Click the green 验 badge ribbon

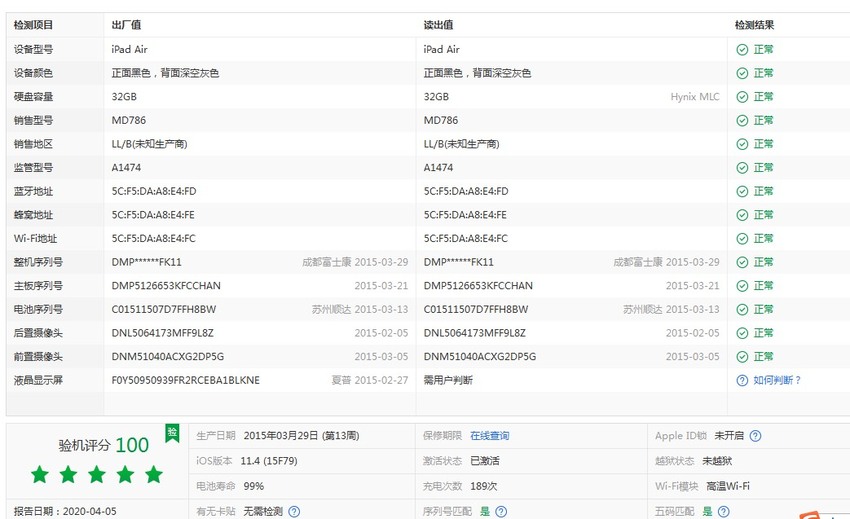point(172,433)
